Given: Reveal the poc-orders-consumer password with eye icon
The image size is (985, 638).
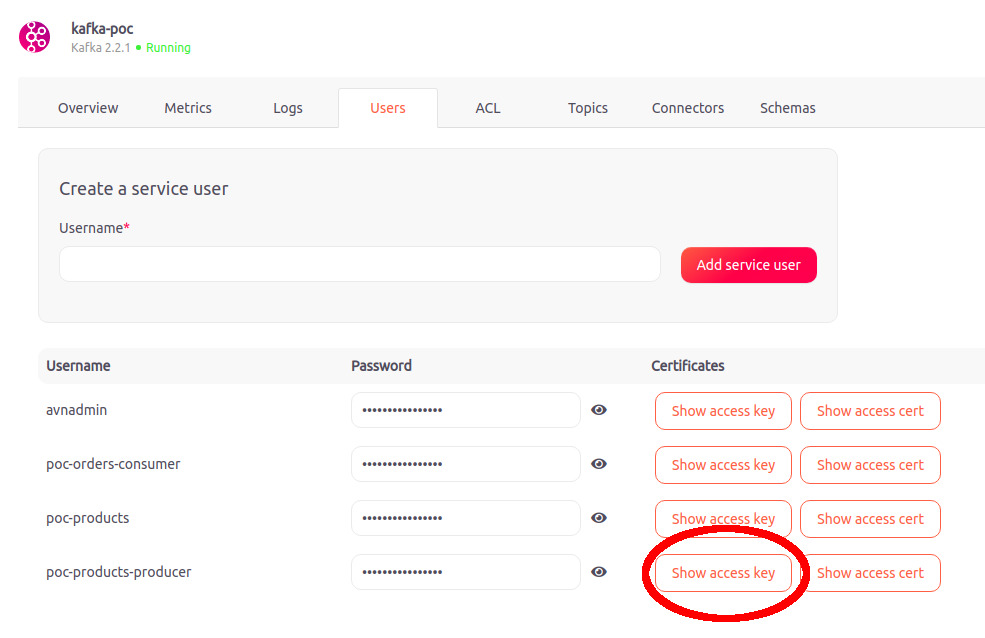Looking at the screenshot, I should [x=599, y=464].
